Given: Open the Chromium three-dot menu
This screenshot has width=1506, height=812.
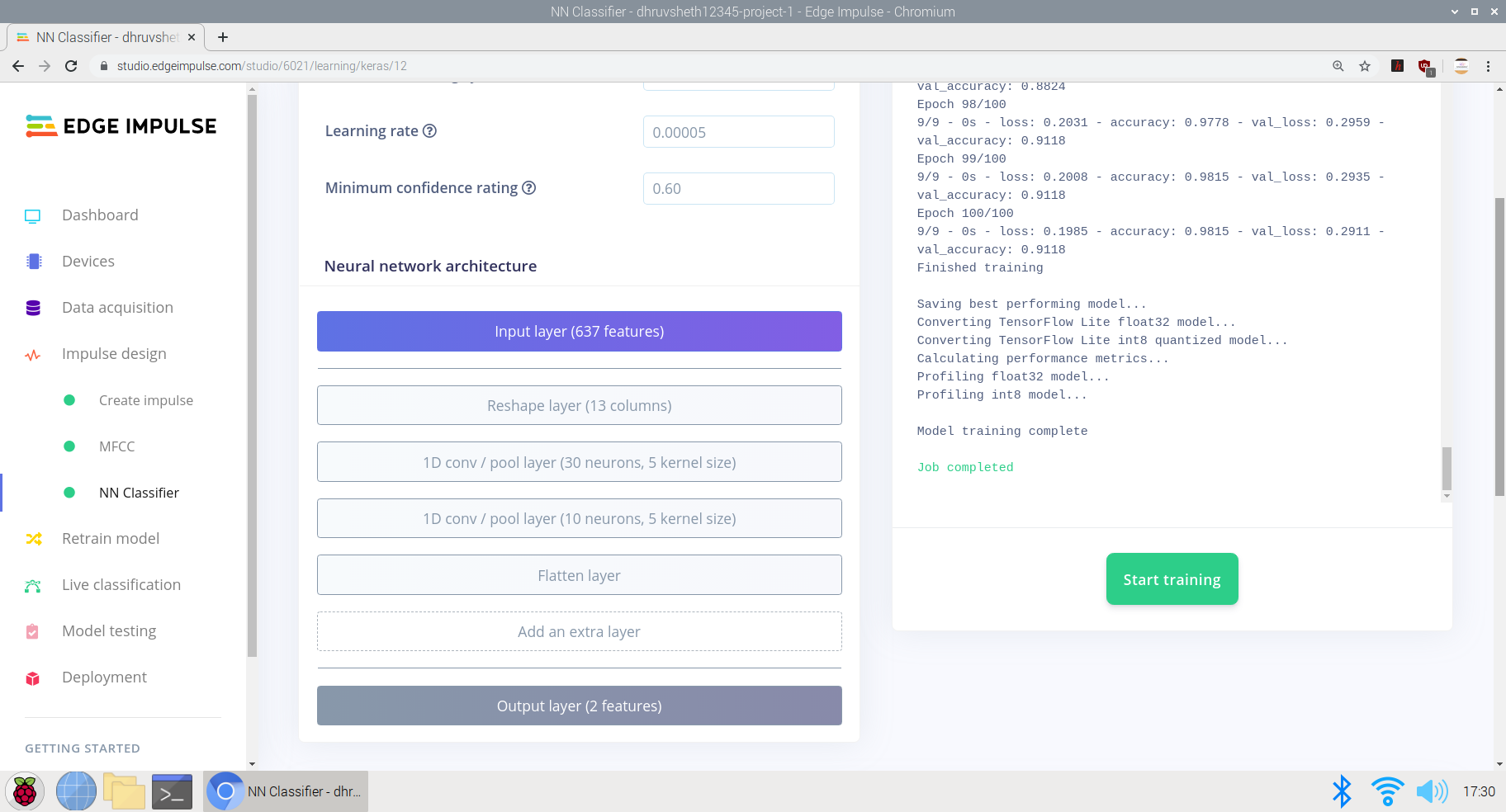Looking at the screenshot, I should 1489,66.
